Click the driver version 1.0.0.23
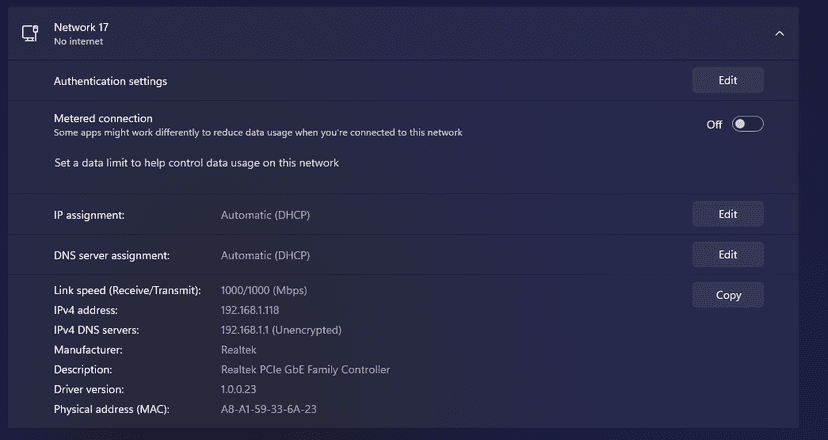The image size is (828, 440). 241,390
